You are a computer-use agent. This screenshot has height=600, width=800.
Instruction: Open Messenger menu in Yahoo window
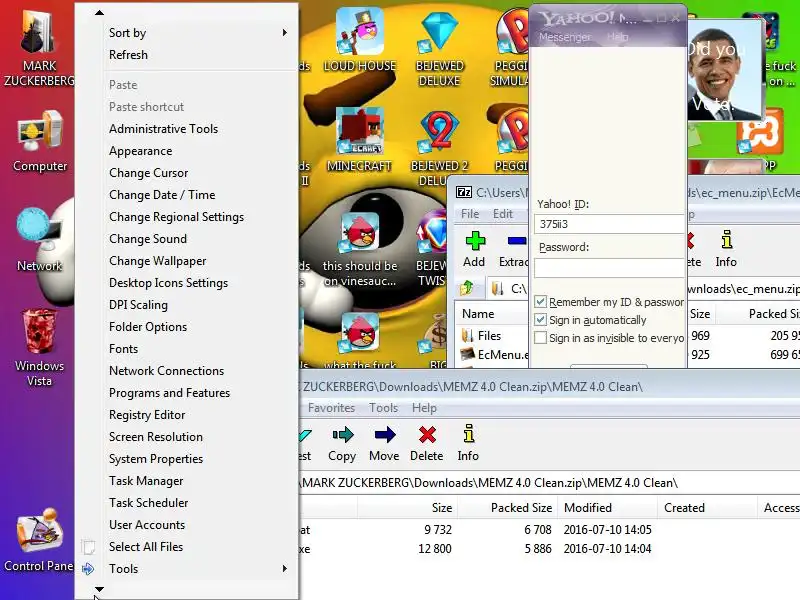coord(565,37)
